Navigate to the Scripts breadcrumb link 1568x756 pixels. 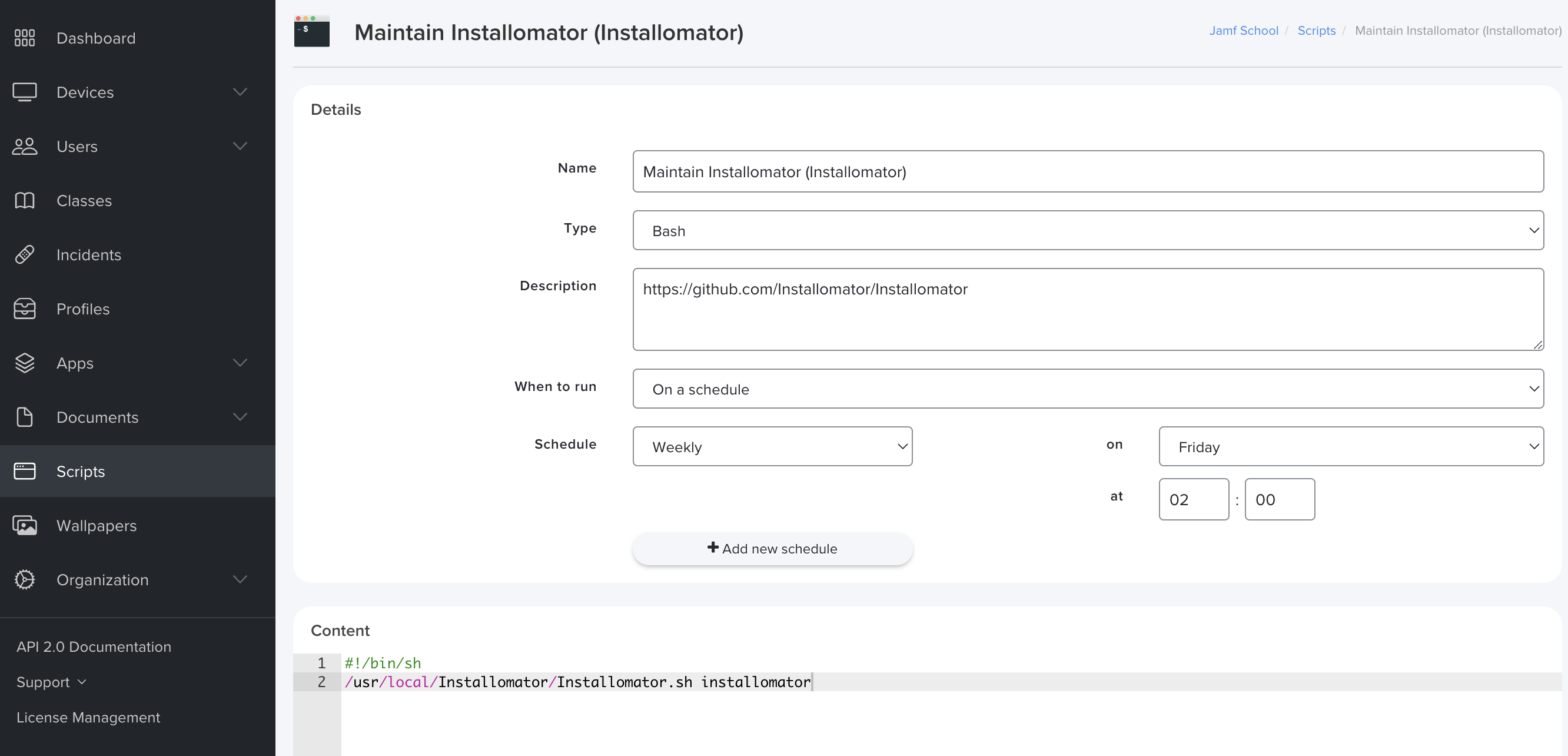pyautogui.click(x=1316, y=31)
